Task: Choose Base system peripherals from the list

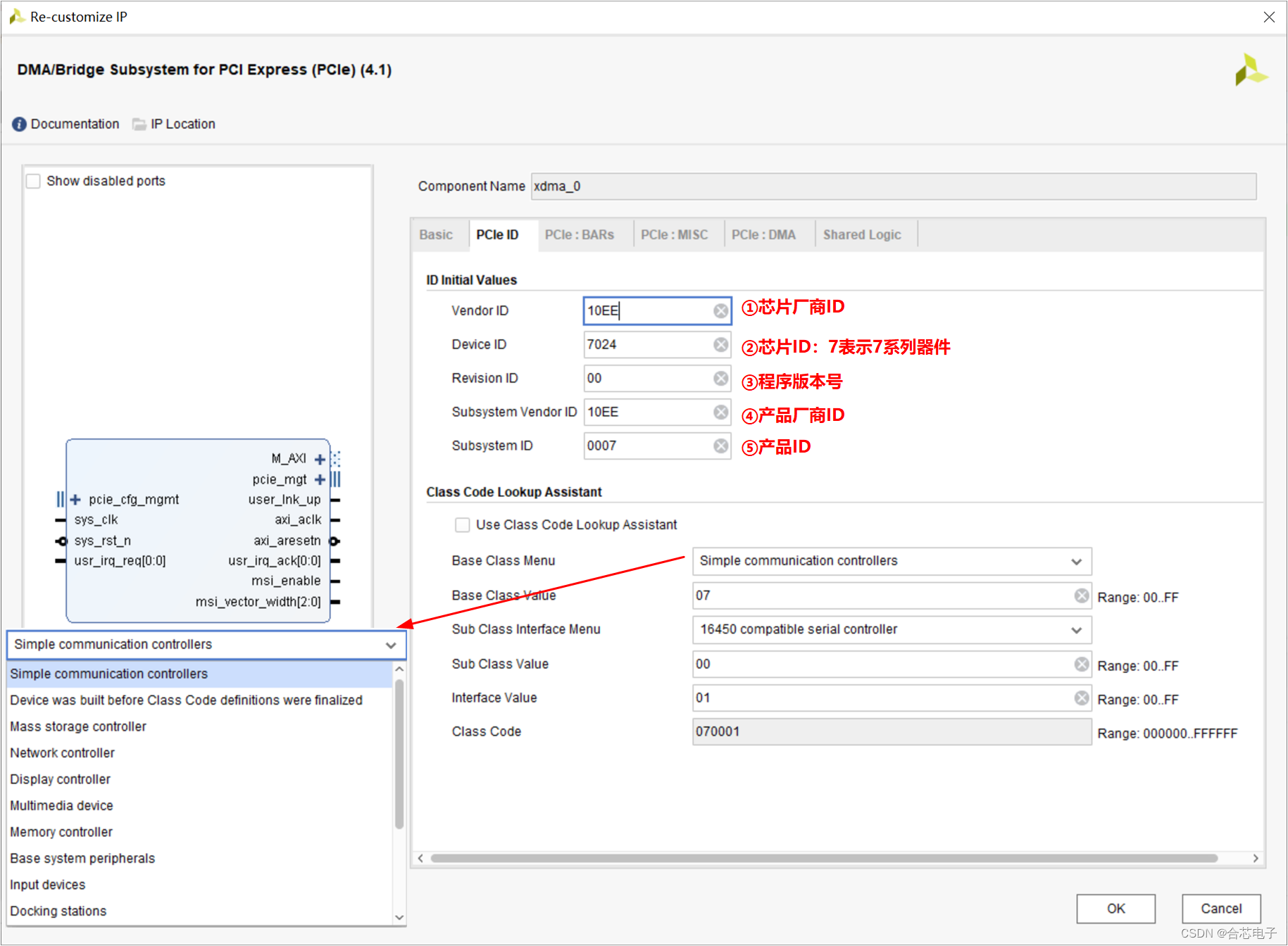Action: pos(199,859)
